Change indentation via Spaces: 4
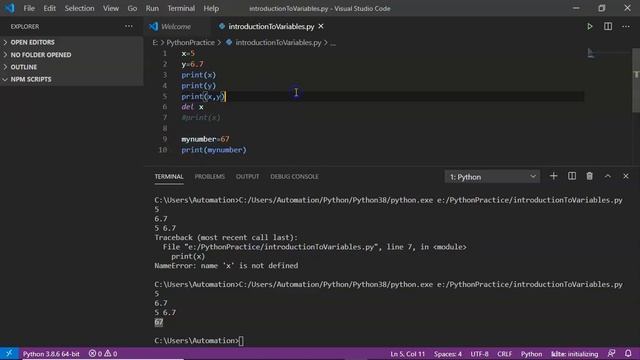 [448, 354]
